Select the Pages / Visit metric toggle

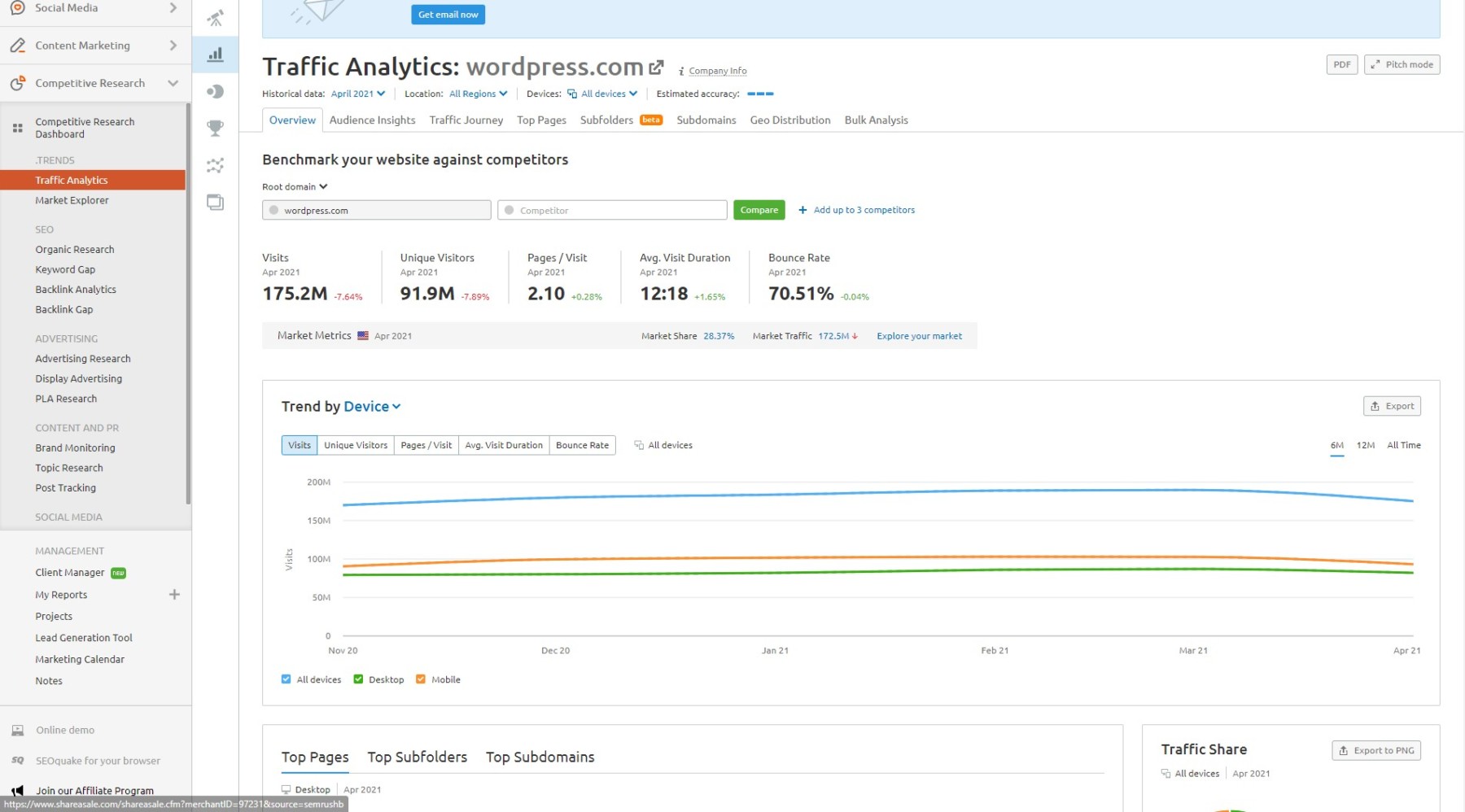pos(426,445)
